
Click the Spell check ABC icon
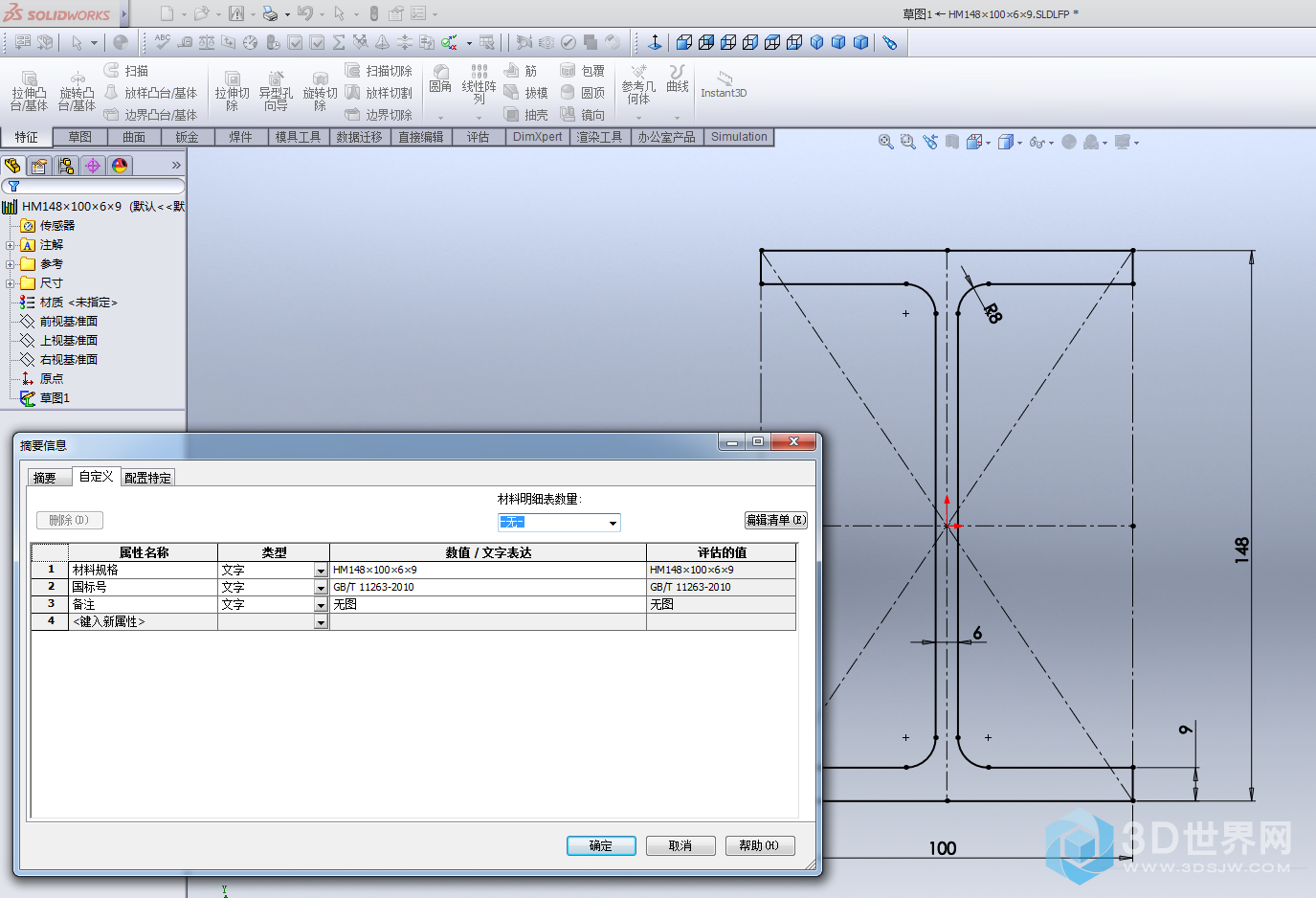[163, 42]
